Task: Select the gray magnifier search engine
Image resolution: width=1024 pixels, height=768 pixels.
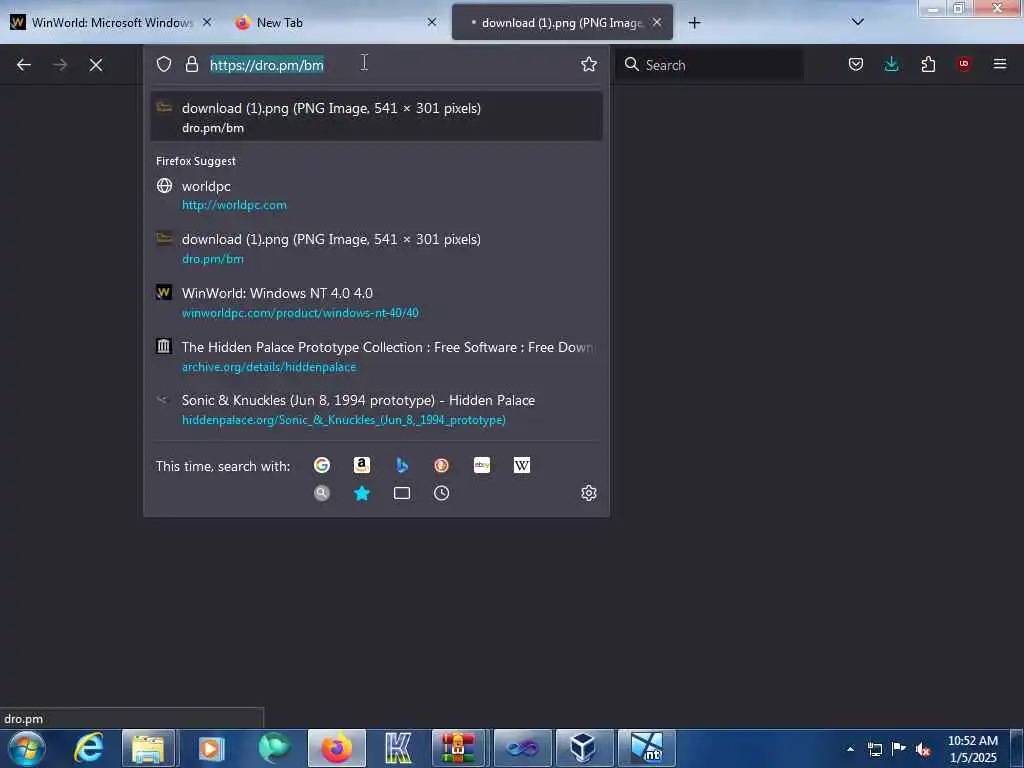Action: coord(322,493)
